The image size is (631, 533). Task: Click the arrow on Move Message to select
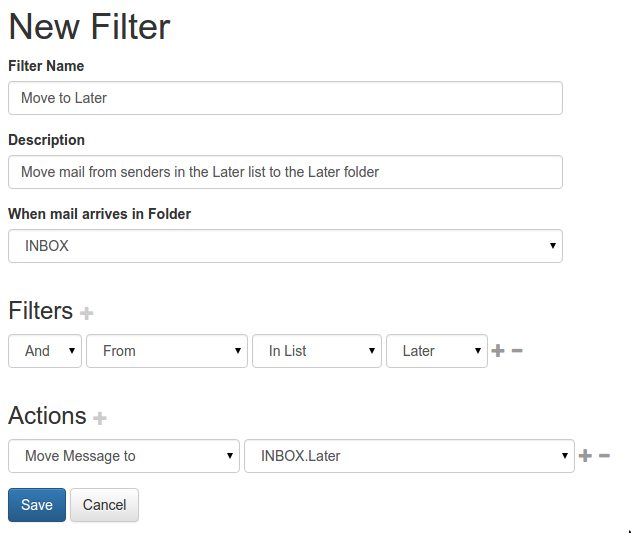coord(230,456)
